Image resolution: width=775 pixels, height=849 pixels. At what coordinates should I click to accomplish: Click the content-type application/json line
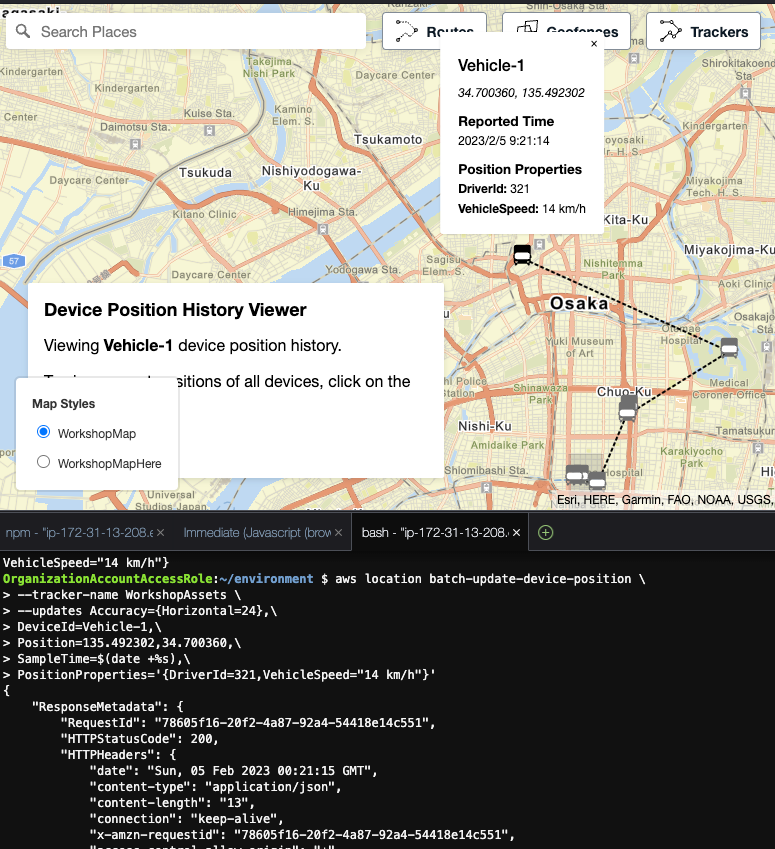[216, 787]
